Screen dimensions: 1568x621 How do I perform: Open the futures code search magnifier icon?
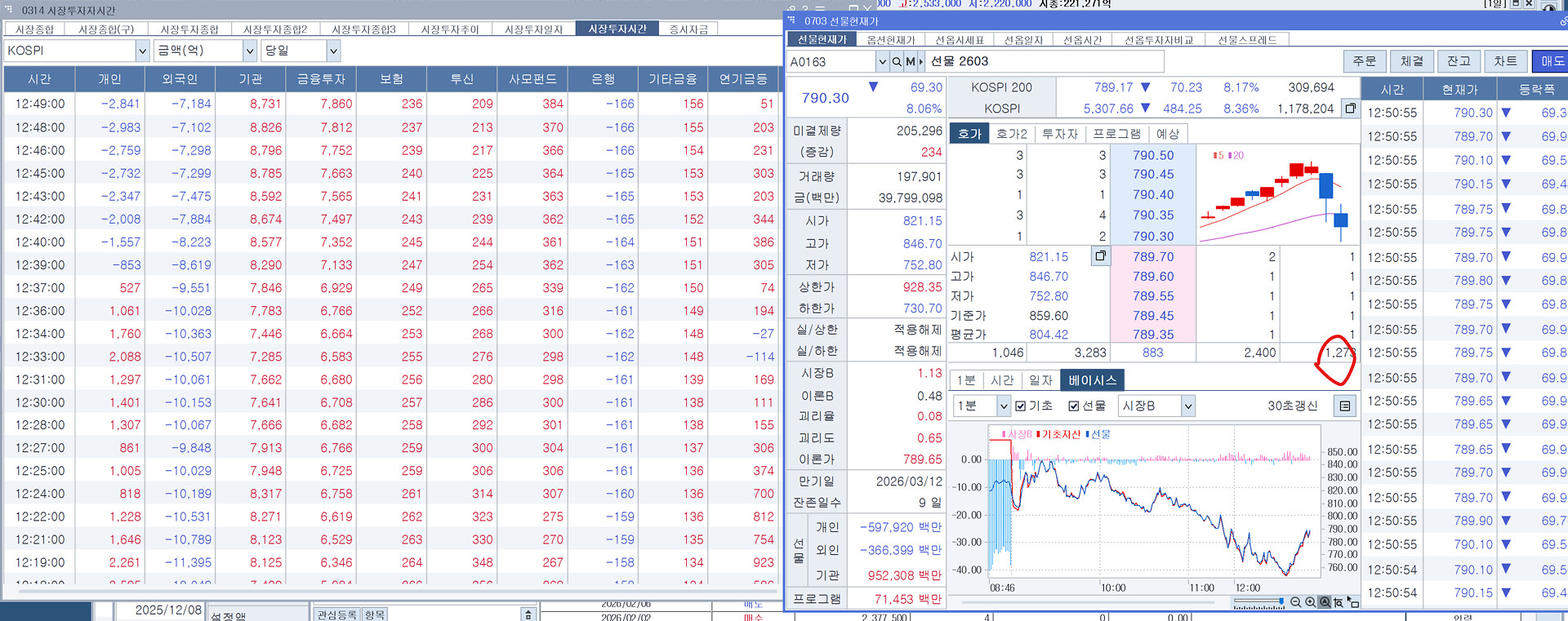897,62
